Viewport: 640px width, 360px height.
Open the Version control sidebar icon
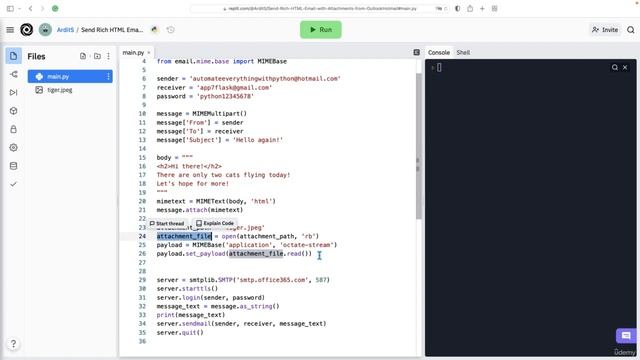pyautogui.click(x=13, y=74)
